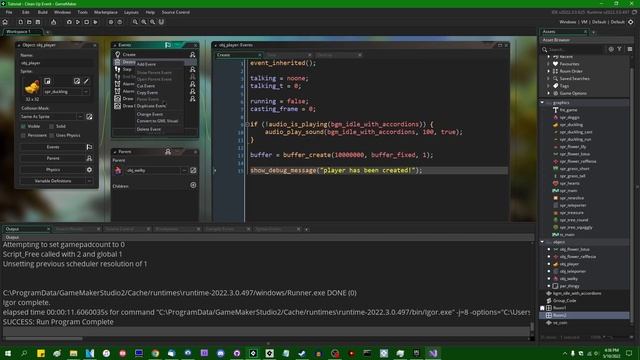Open the sprite editor pencil icon

coord(86,81)
